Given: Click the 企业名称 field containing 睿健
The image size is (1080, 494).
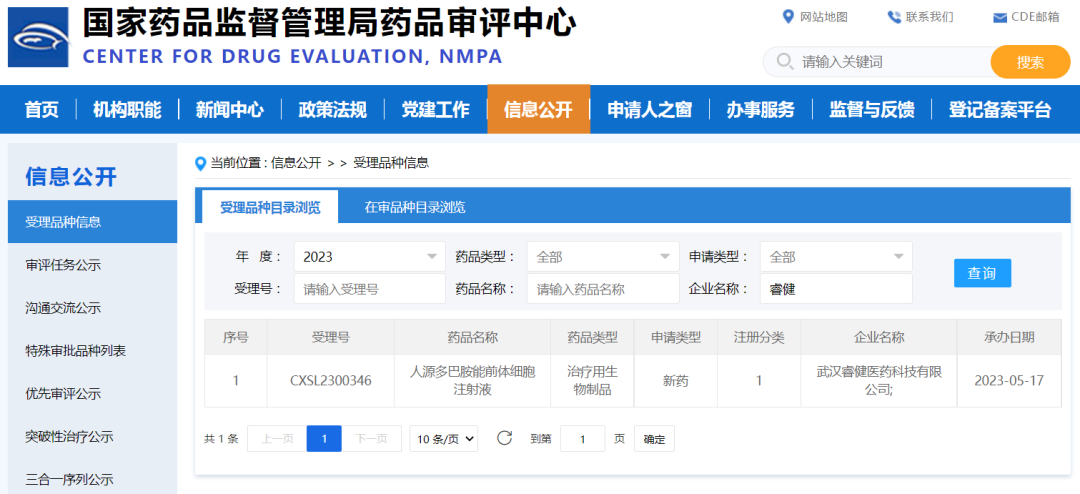Looking at the screenshot, I should pyautogui.click(x=836, y=289).
